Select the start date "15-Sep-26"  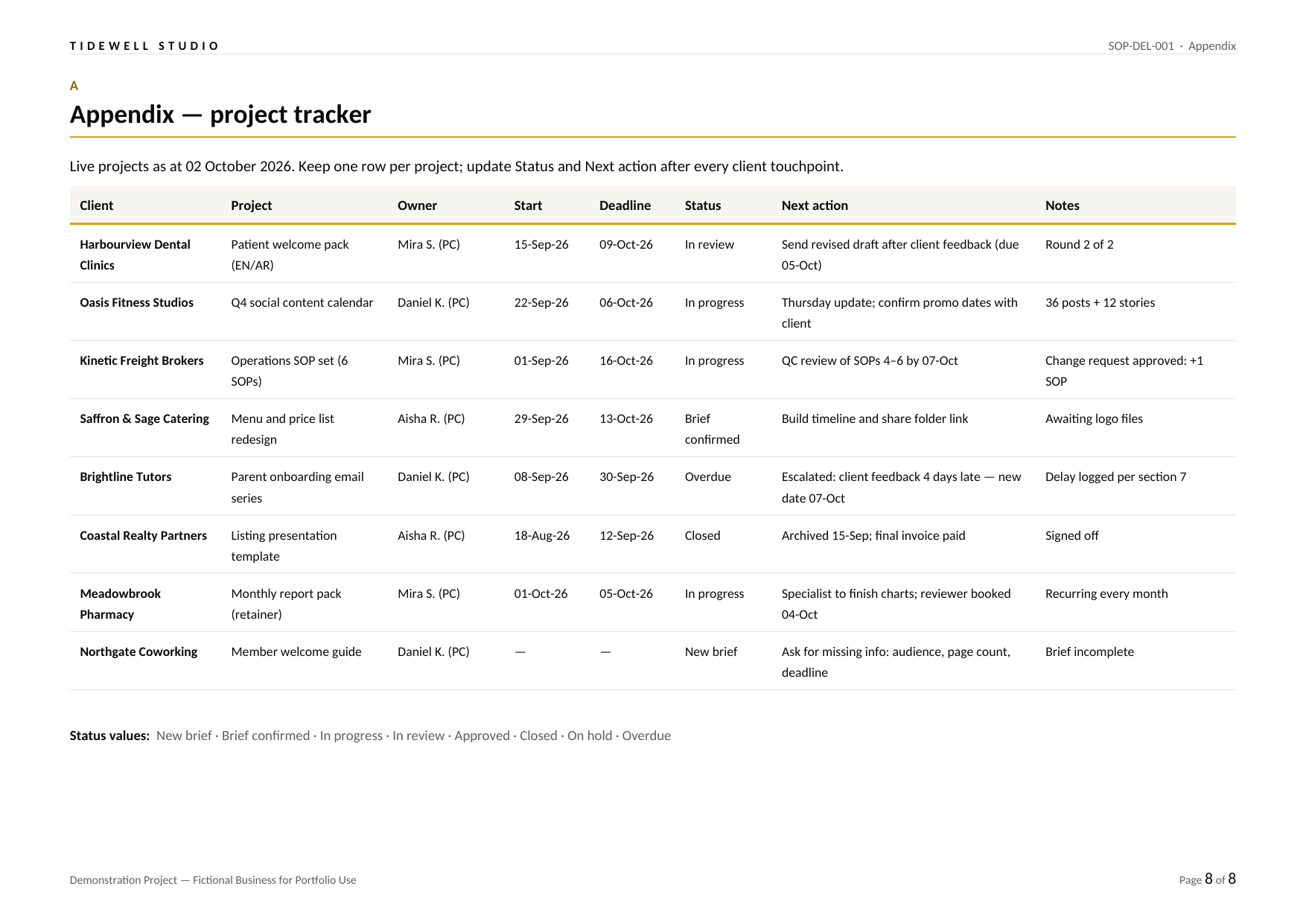(541, 244)
